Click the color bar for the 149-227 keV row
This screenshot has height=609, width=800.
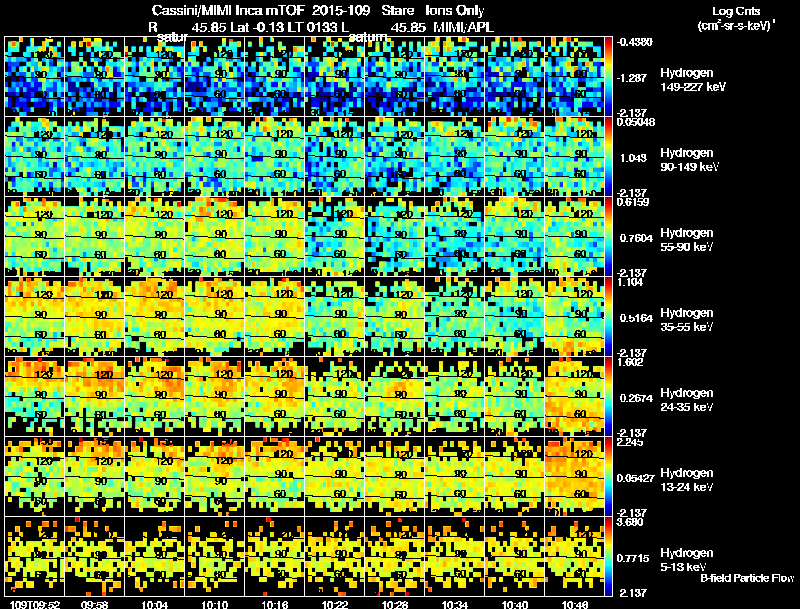[608, 76]
